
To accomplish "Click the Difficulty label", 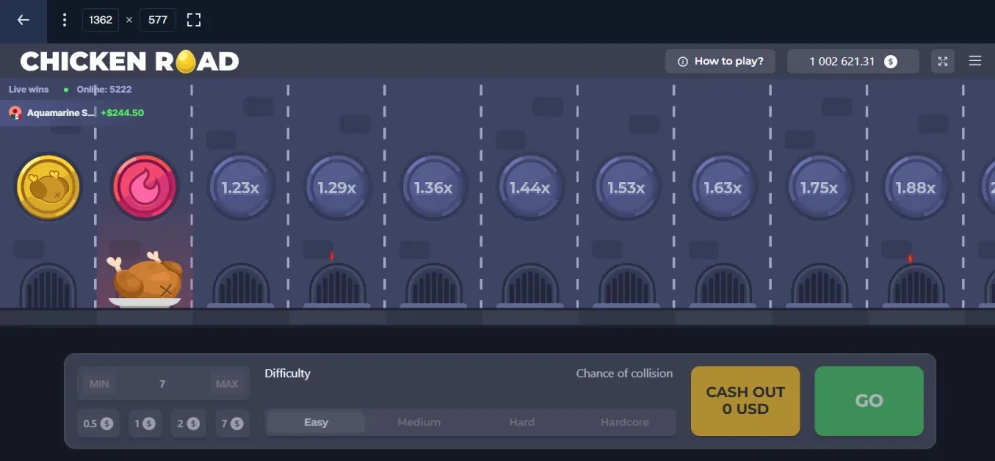I will pyautogui.click(x=287, y=373).
